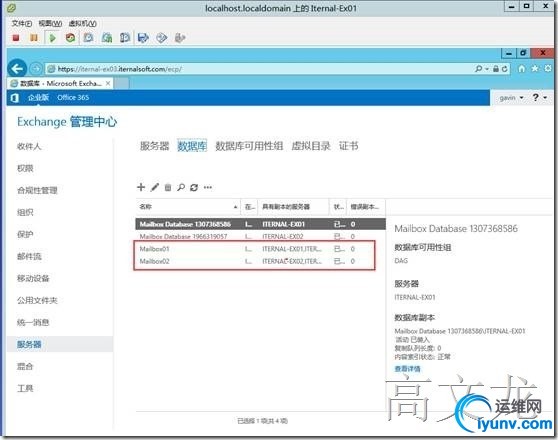558x440 pixels.
Task: Open 公用文件夹 in the left navigation
Action: click(x=37, y=300)
